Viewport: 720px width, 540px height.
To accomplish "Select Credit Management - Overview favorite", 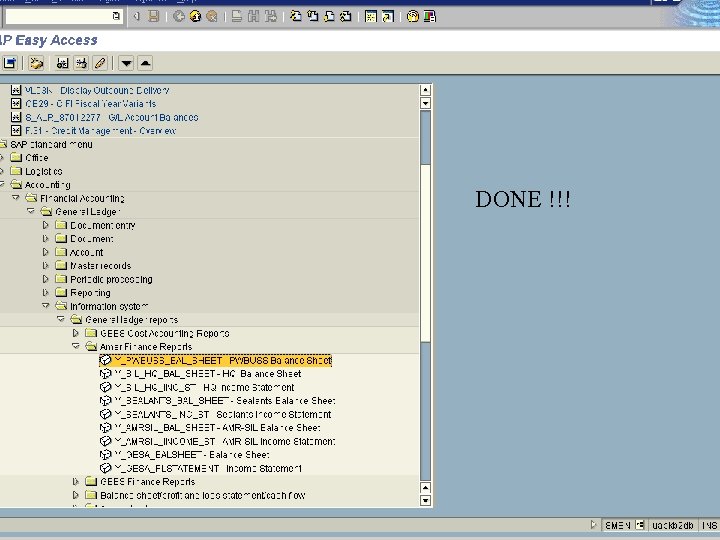I will tap(101, 130).
